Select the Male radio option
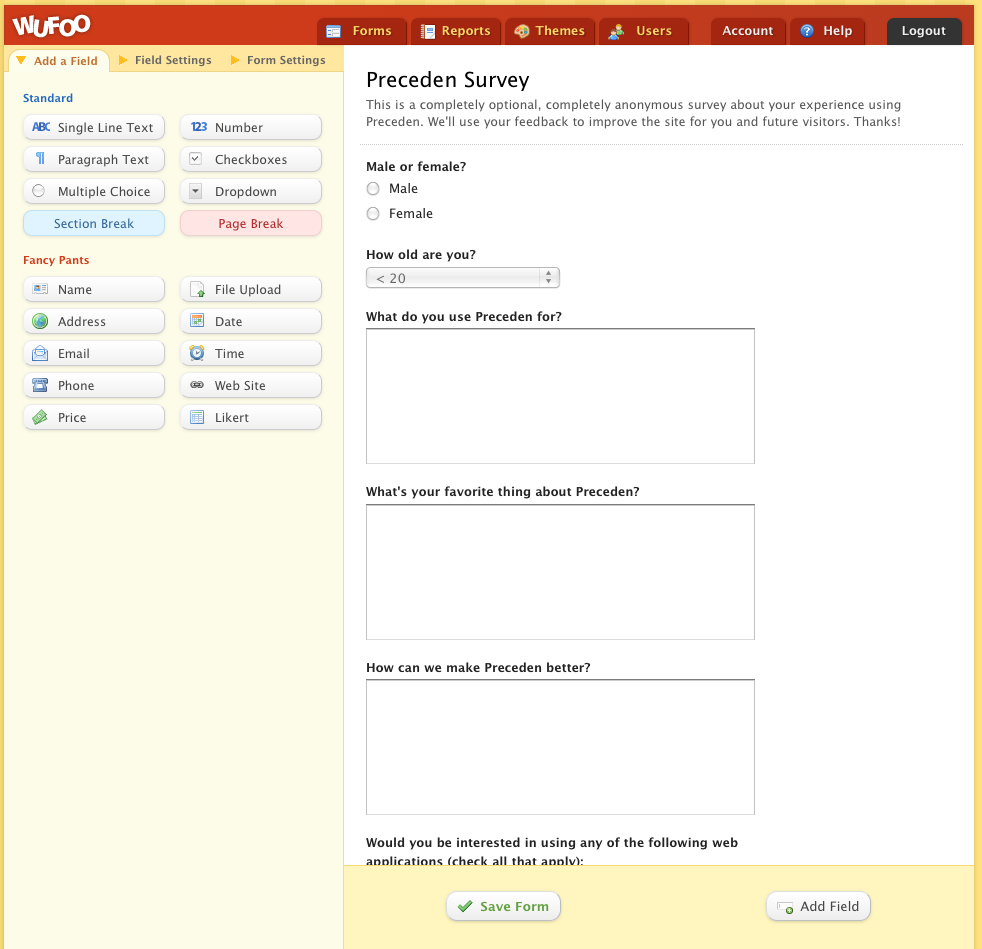Screen dimensions: 982x949 (x=373, y=189)
